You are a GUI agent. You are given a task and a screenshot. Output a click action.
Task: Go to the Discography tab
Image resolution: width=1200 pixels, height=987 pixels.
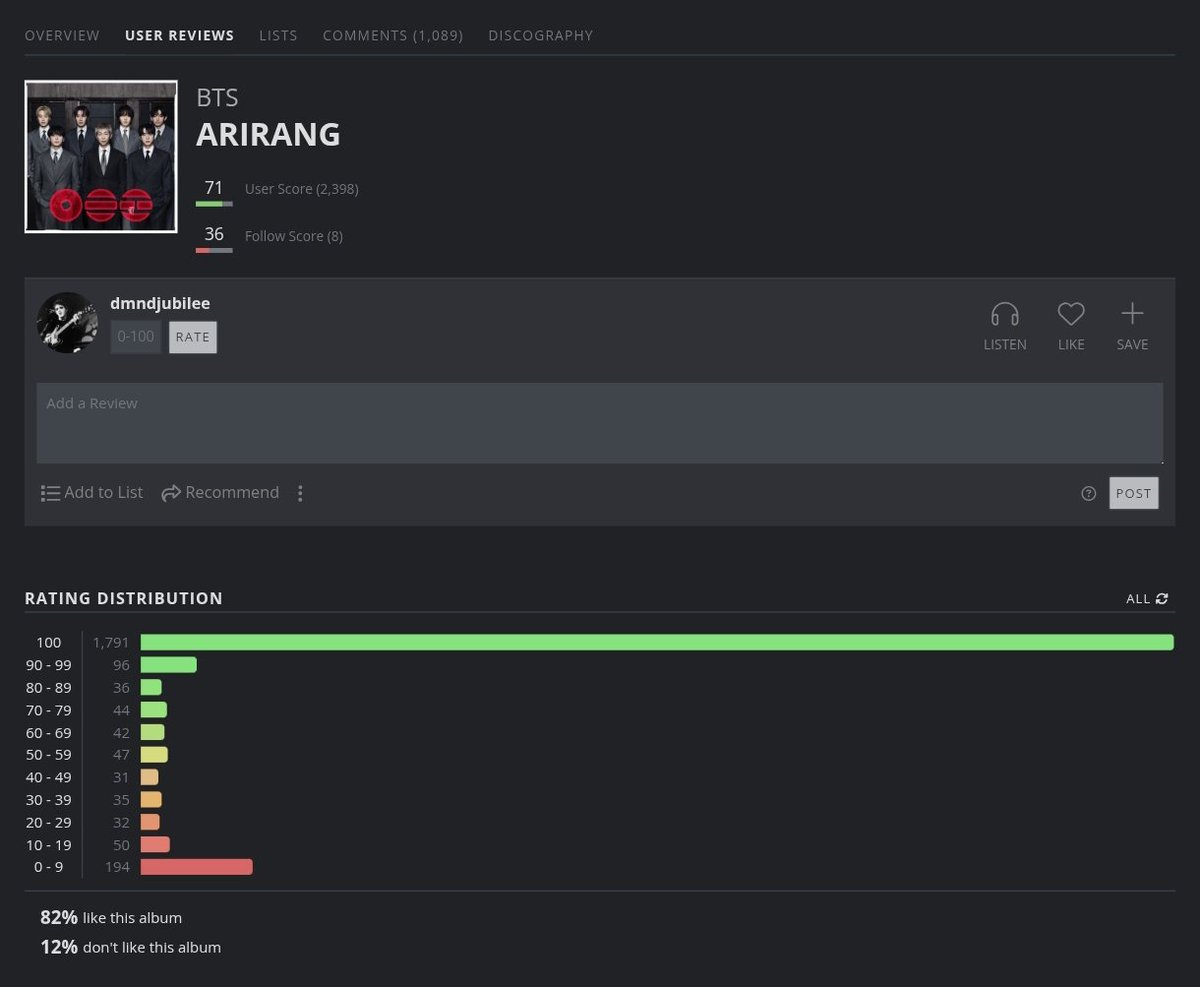tap(540, 35)
